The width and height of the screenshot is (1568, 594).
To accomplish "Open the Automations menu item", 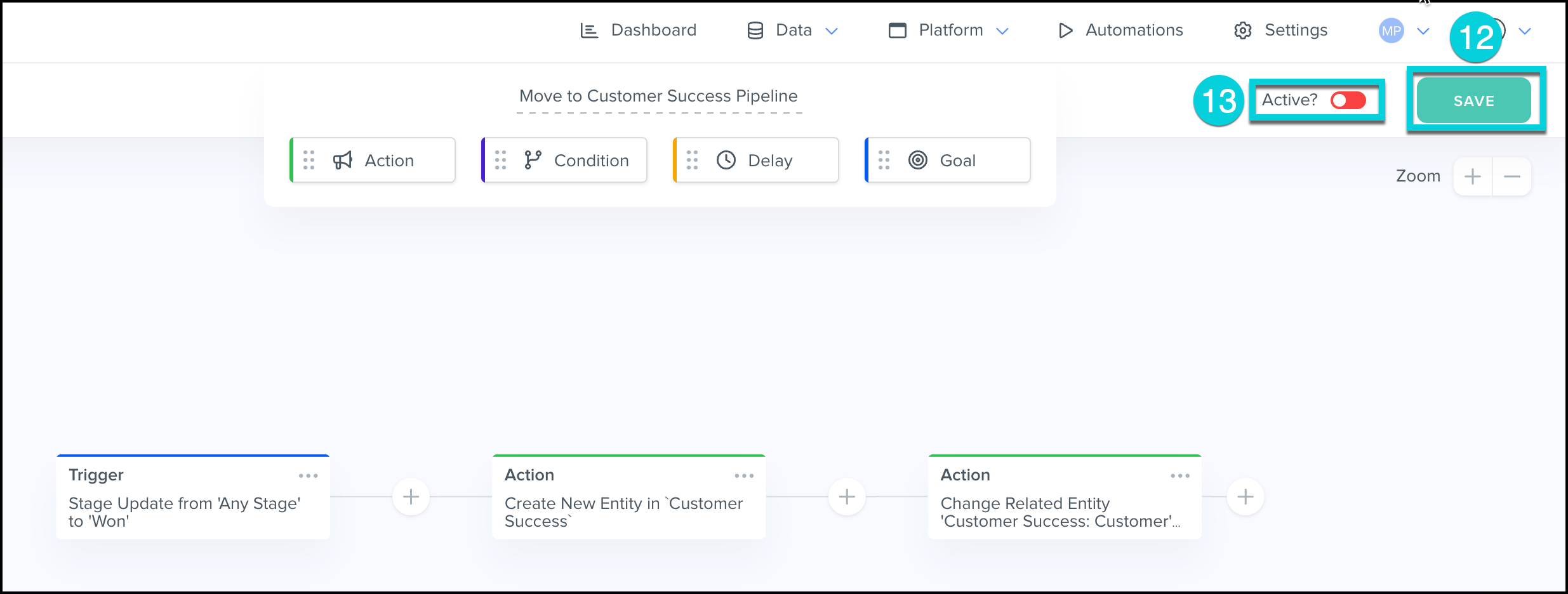I will pos(1121,30).
